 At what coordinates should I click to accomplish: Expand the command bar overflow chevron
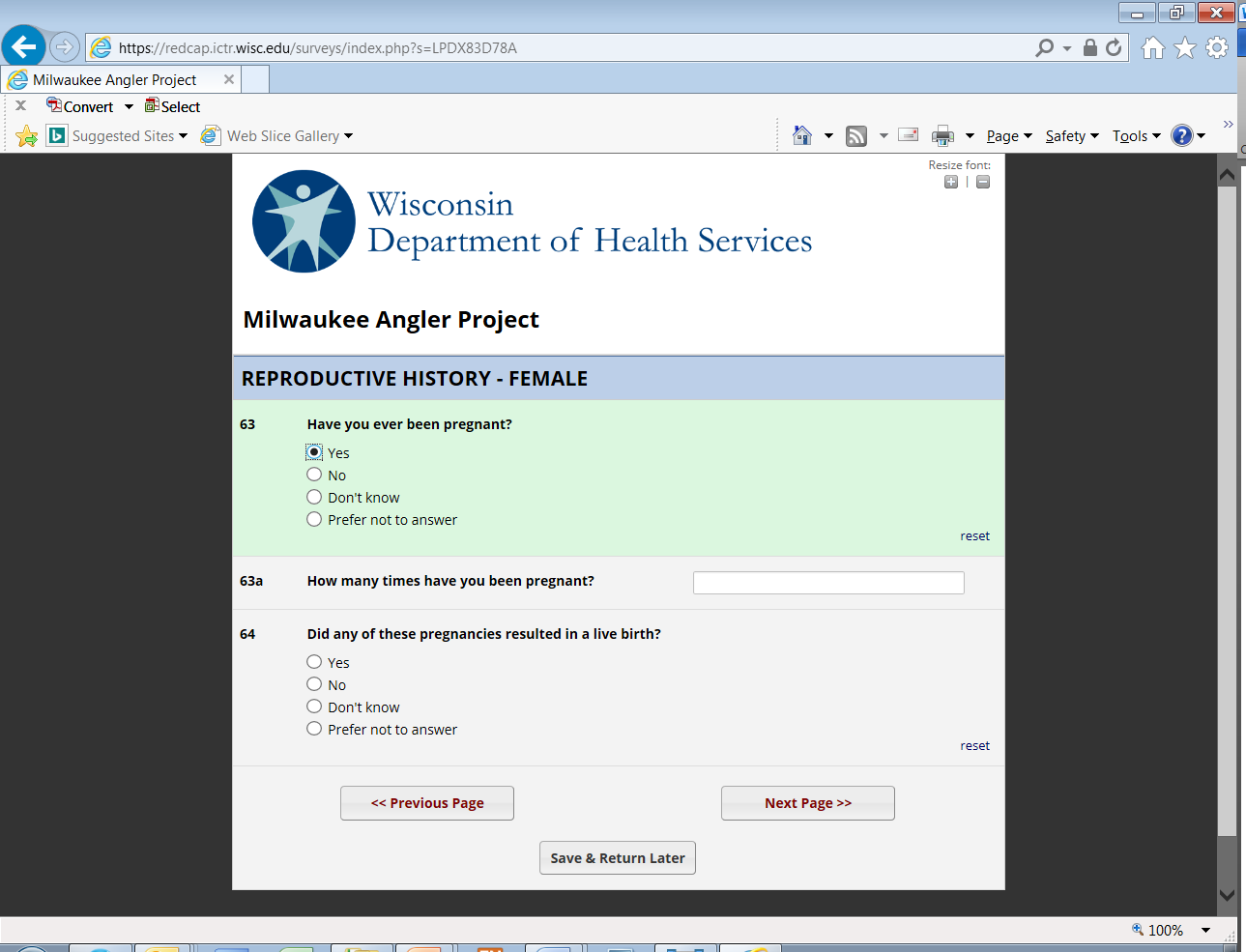tap(1228, 124)
